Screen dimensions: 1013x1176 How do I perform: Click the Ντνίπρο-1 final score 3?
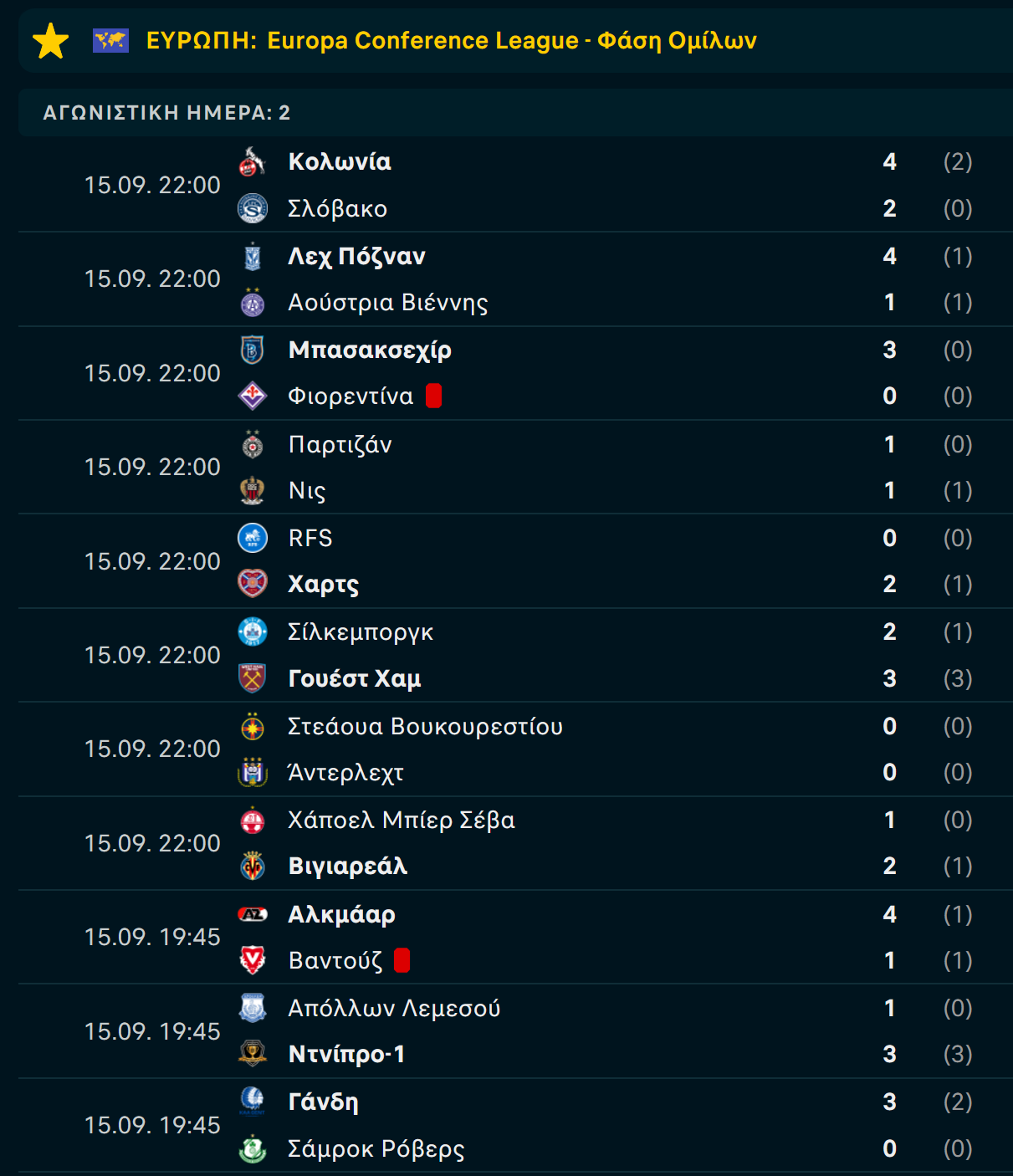(890, 1054)
